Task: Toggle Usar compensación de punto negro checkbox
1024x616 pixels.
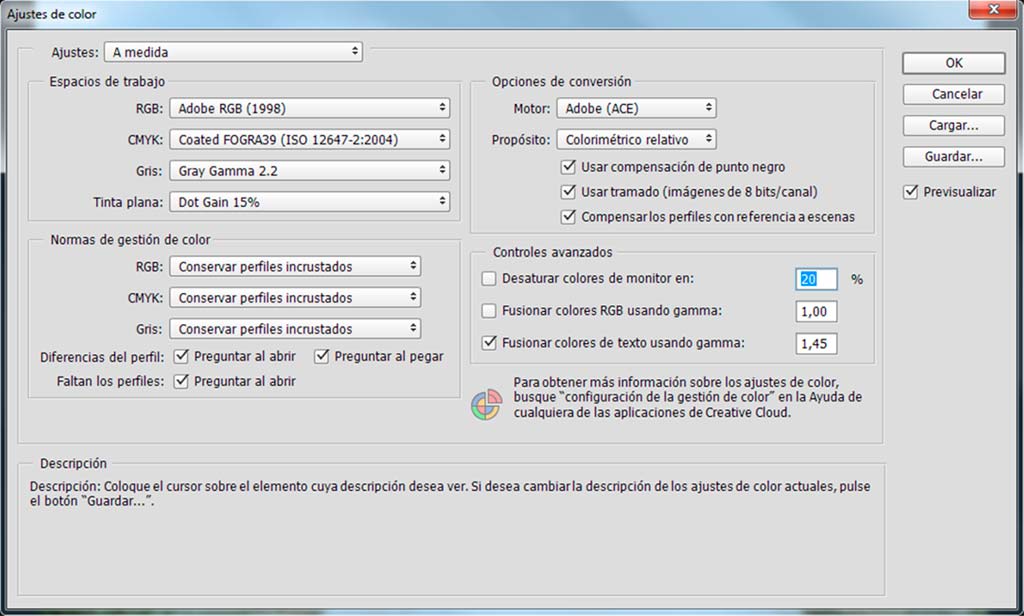Action: (x=568, y=167)
